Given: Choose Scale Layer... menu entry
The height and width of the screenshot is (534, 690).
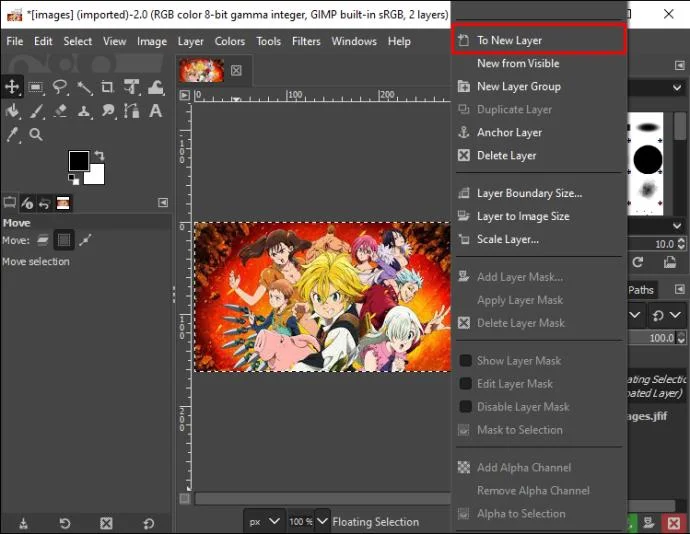Looking at the screenshot, I should tap(539, 239).
